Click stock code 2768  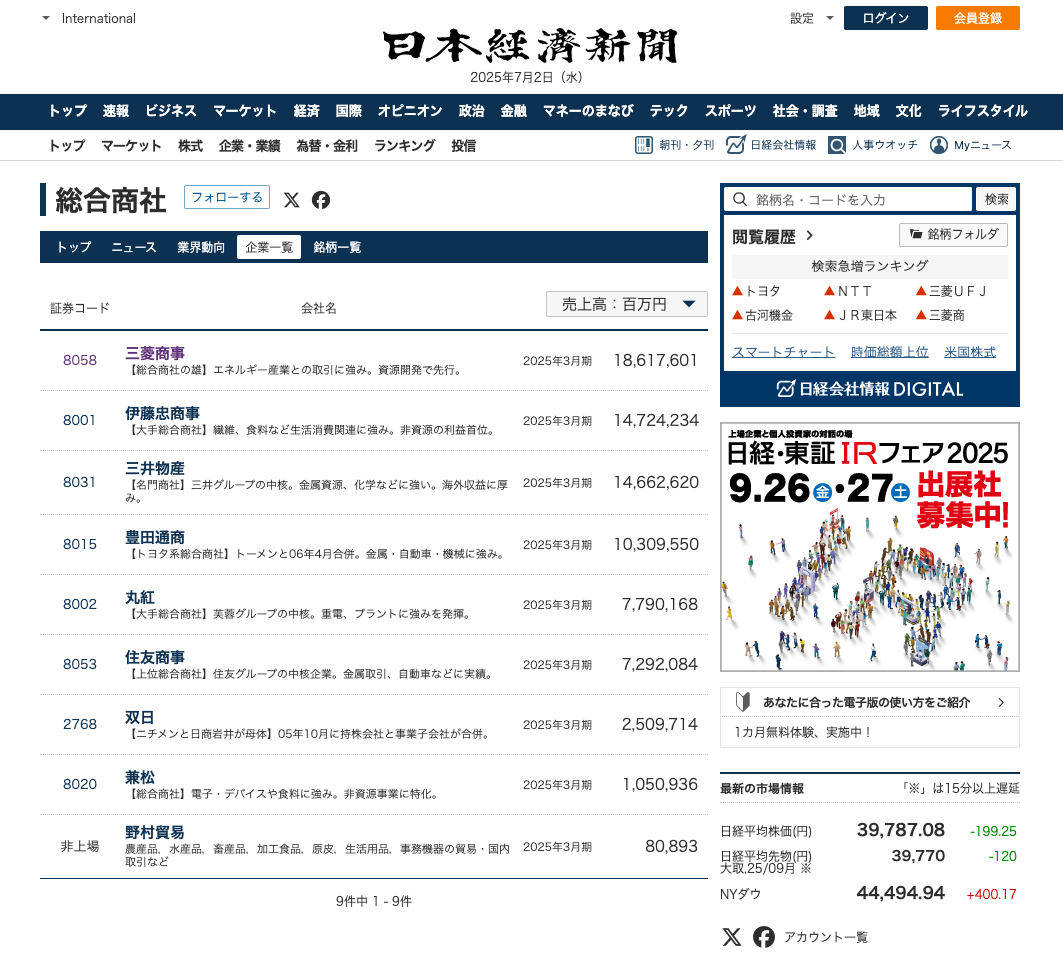(x=80, y=724)
